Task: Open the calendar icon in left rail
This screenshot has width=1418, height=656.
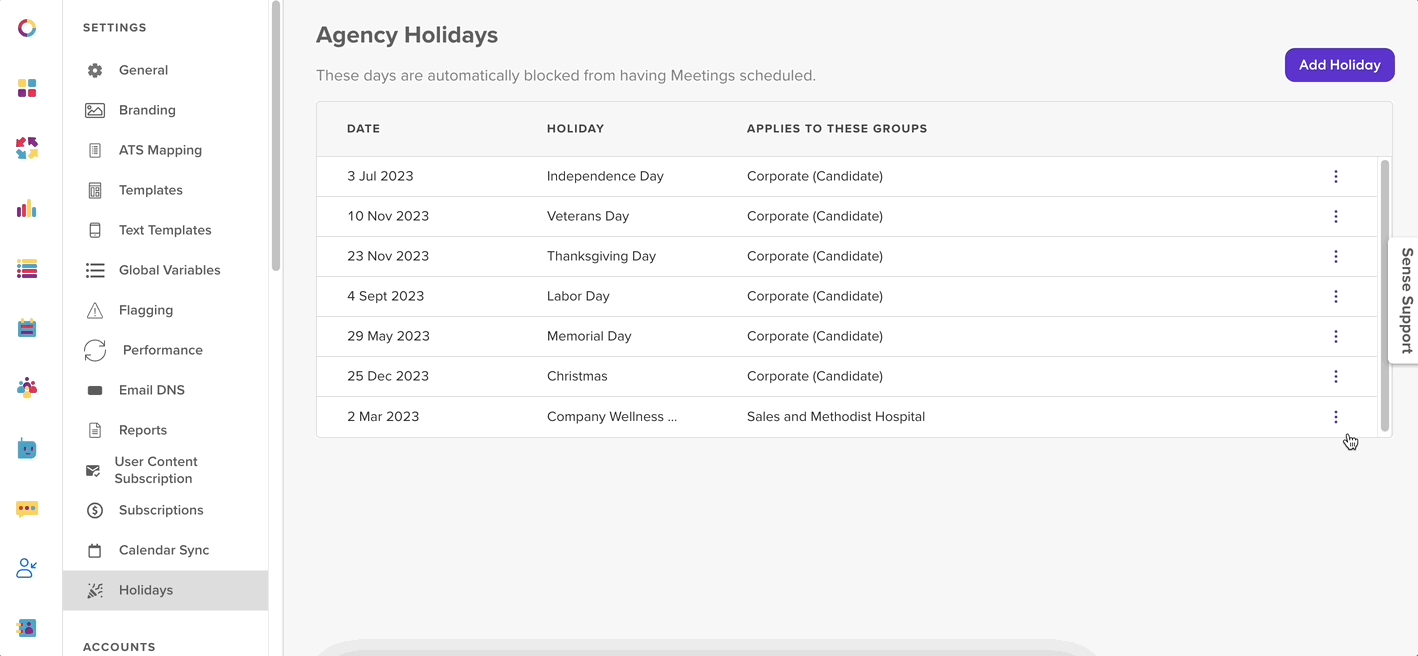Action: [27, 328]
